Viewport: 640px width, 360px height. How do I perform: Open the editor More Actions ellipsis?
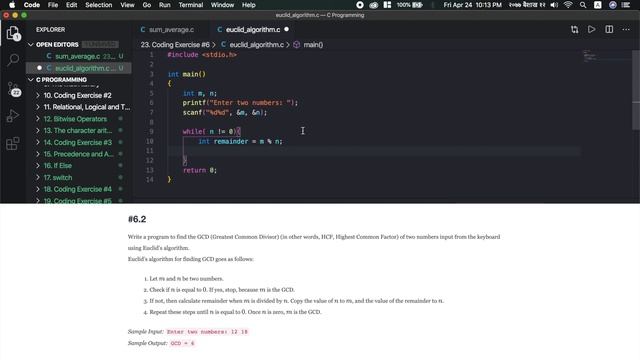pyautogui.click(x=626, y=29)
